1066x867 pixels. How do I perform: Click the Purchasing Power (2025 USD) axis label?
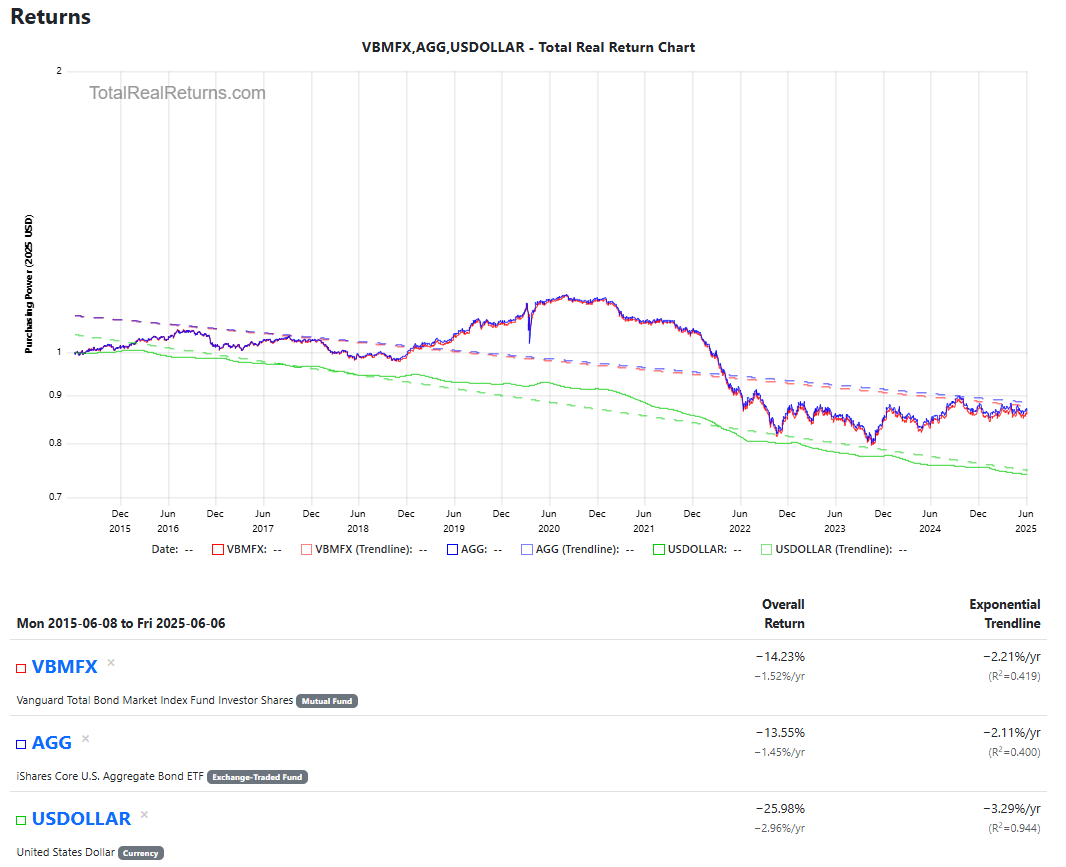29,284
